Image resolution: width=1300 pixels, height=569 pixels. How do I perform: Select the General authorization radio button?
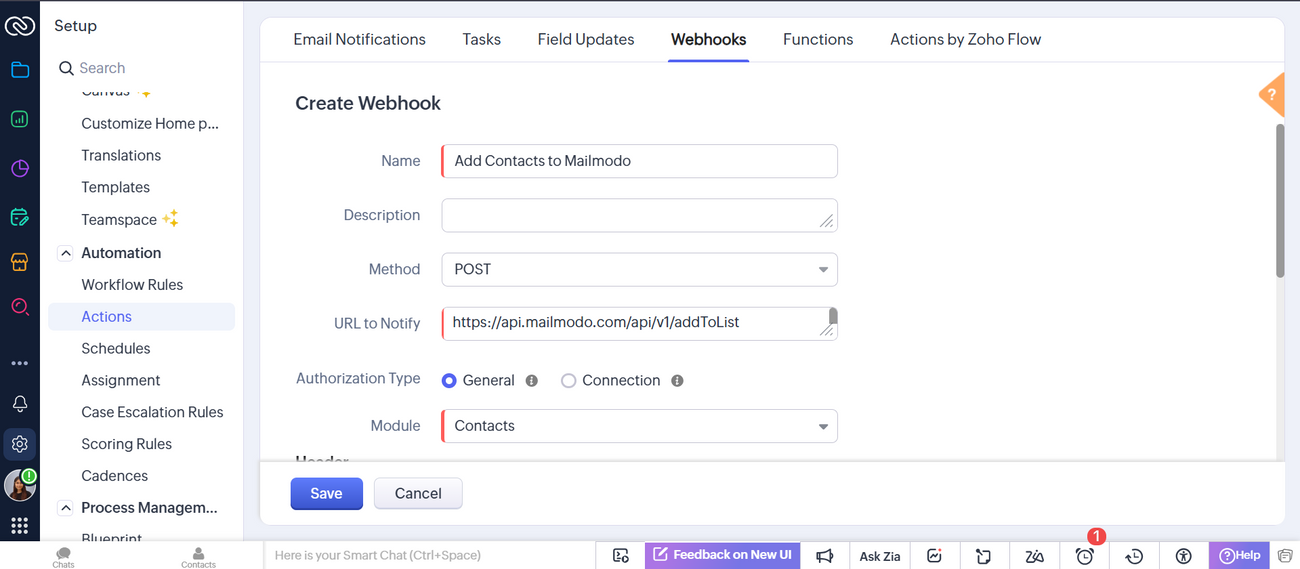click(449, 381)
